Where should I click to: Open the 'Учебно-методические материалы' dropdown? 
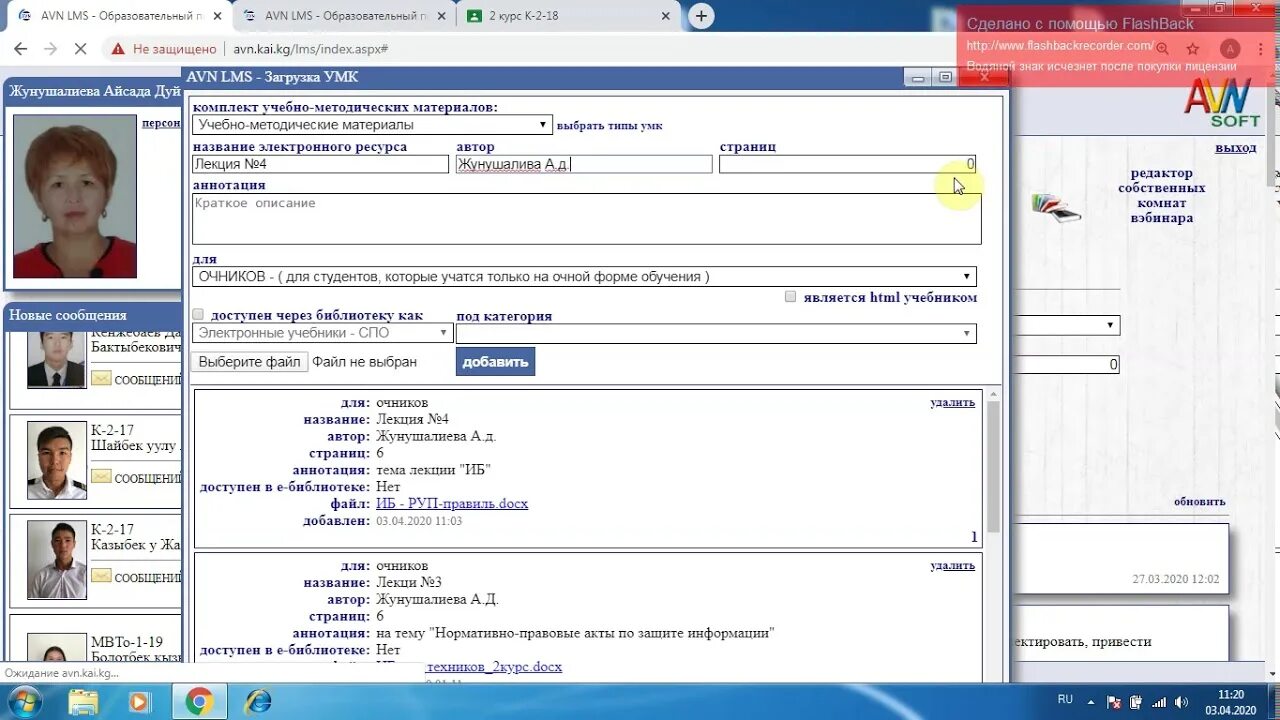coord(372,125)
